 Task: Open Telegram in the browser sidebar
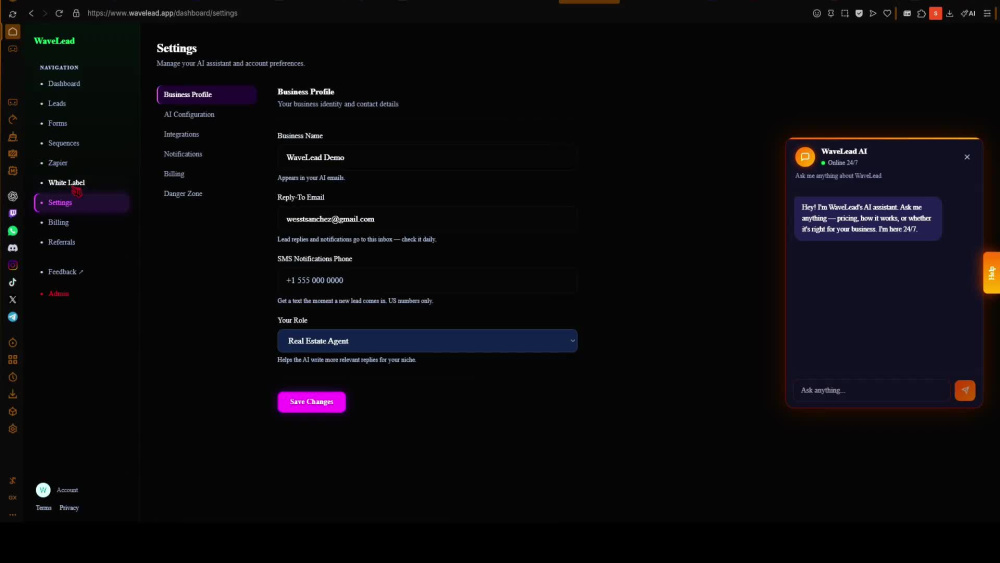[x=13, y=317]
